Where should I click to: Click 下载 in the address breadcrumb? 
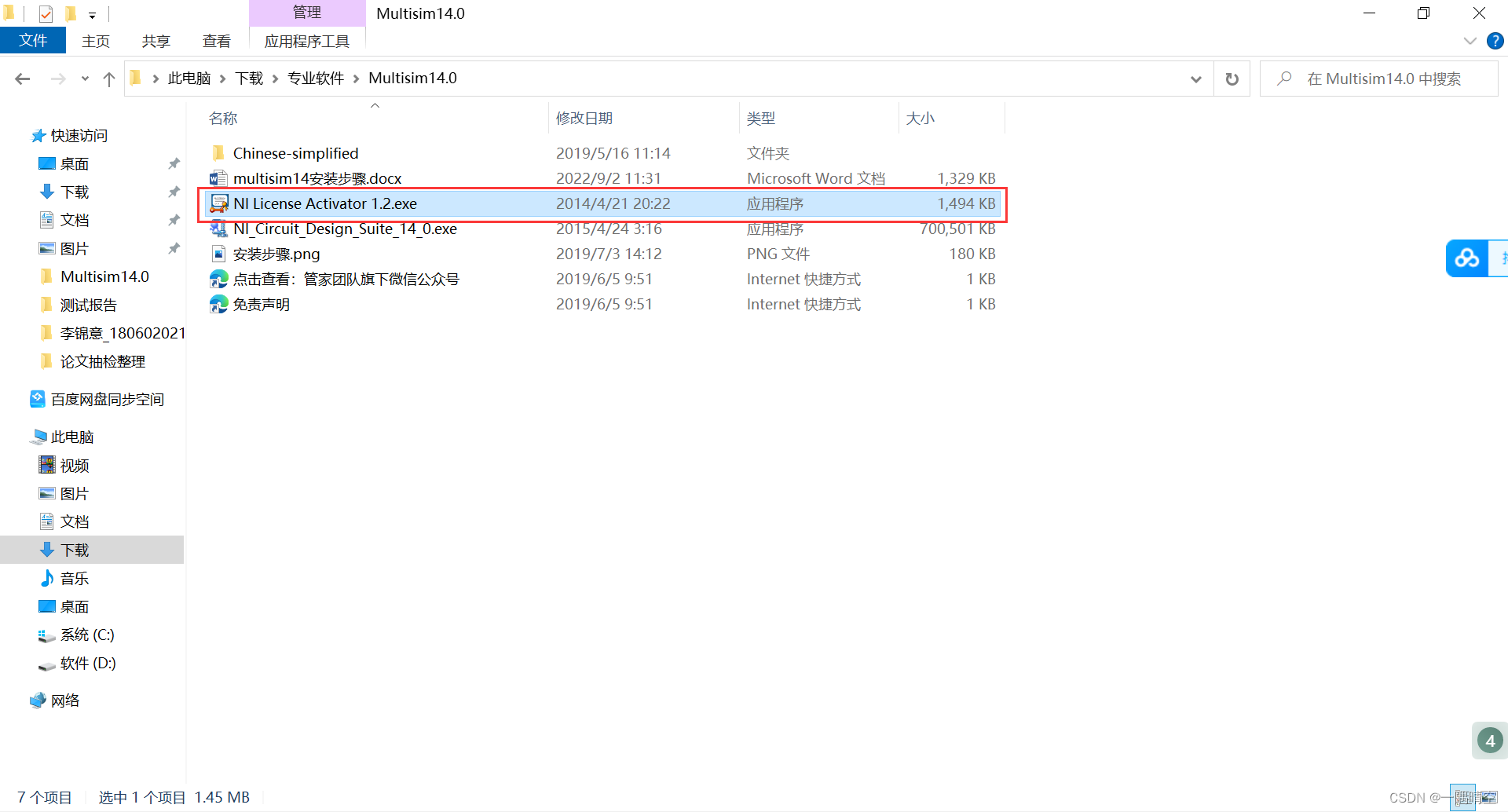tap(250, 79)
